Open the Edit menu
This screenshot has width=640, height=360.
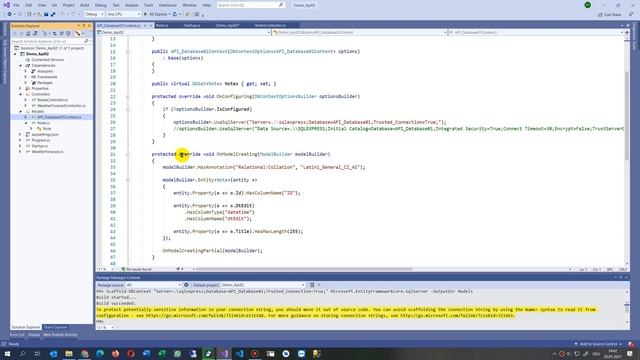pos(29,5)
